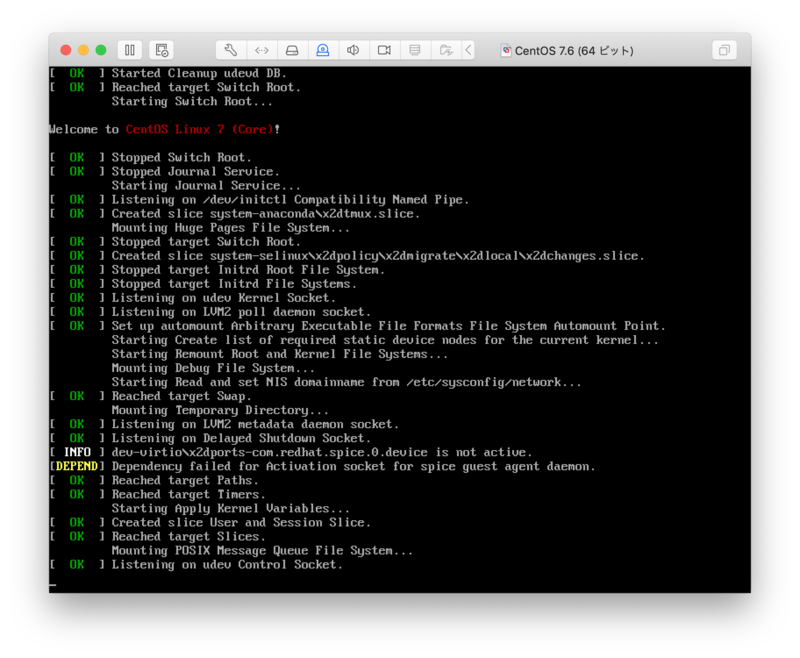
Task: Click 'Mounting Huge Pages File System...' line
Action: [231, 227]
